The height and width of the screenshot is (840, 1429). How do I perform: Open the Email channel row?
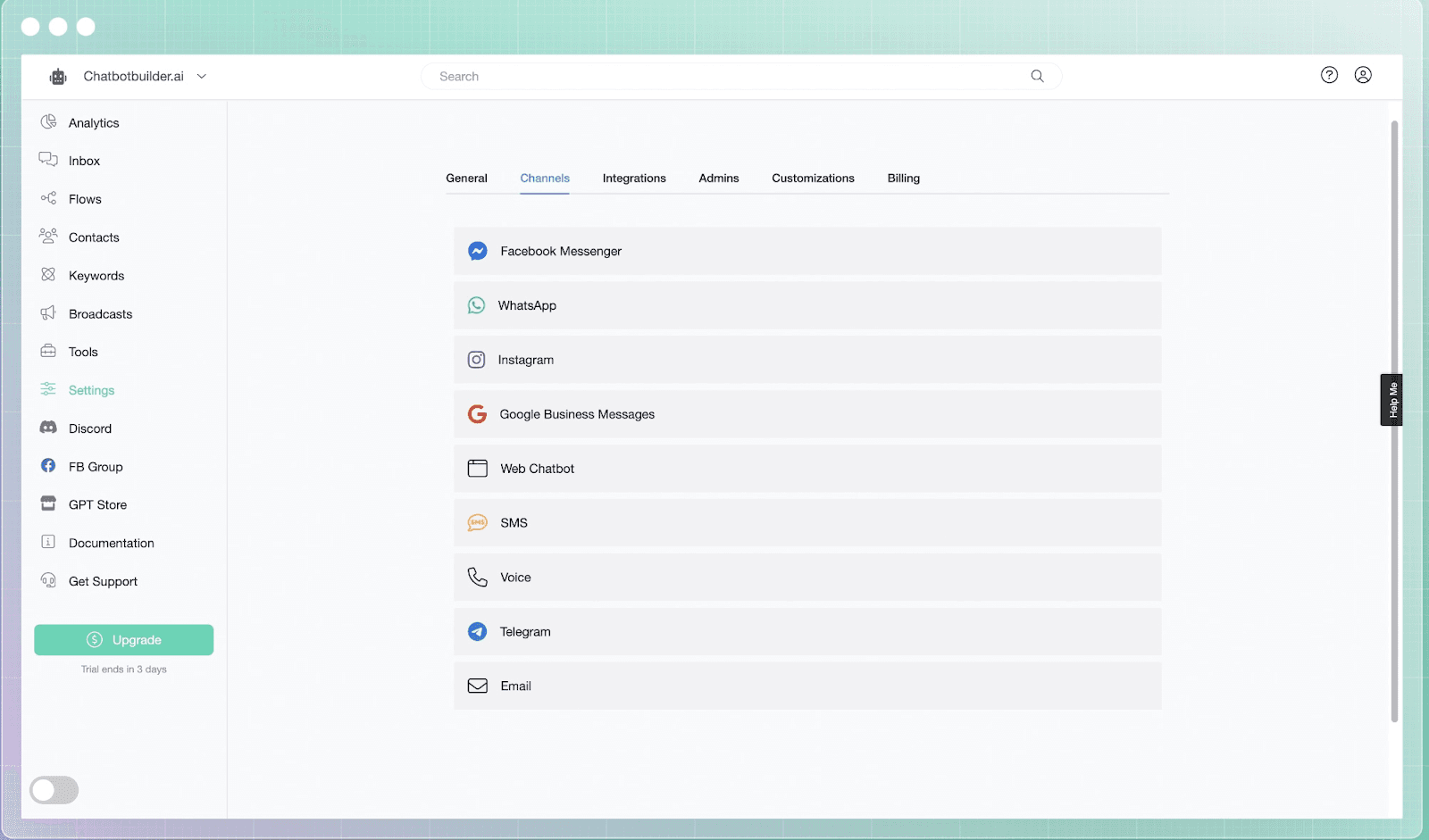click(807, 686)
